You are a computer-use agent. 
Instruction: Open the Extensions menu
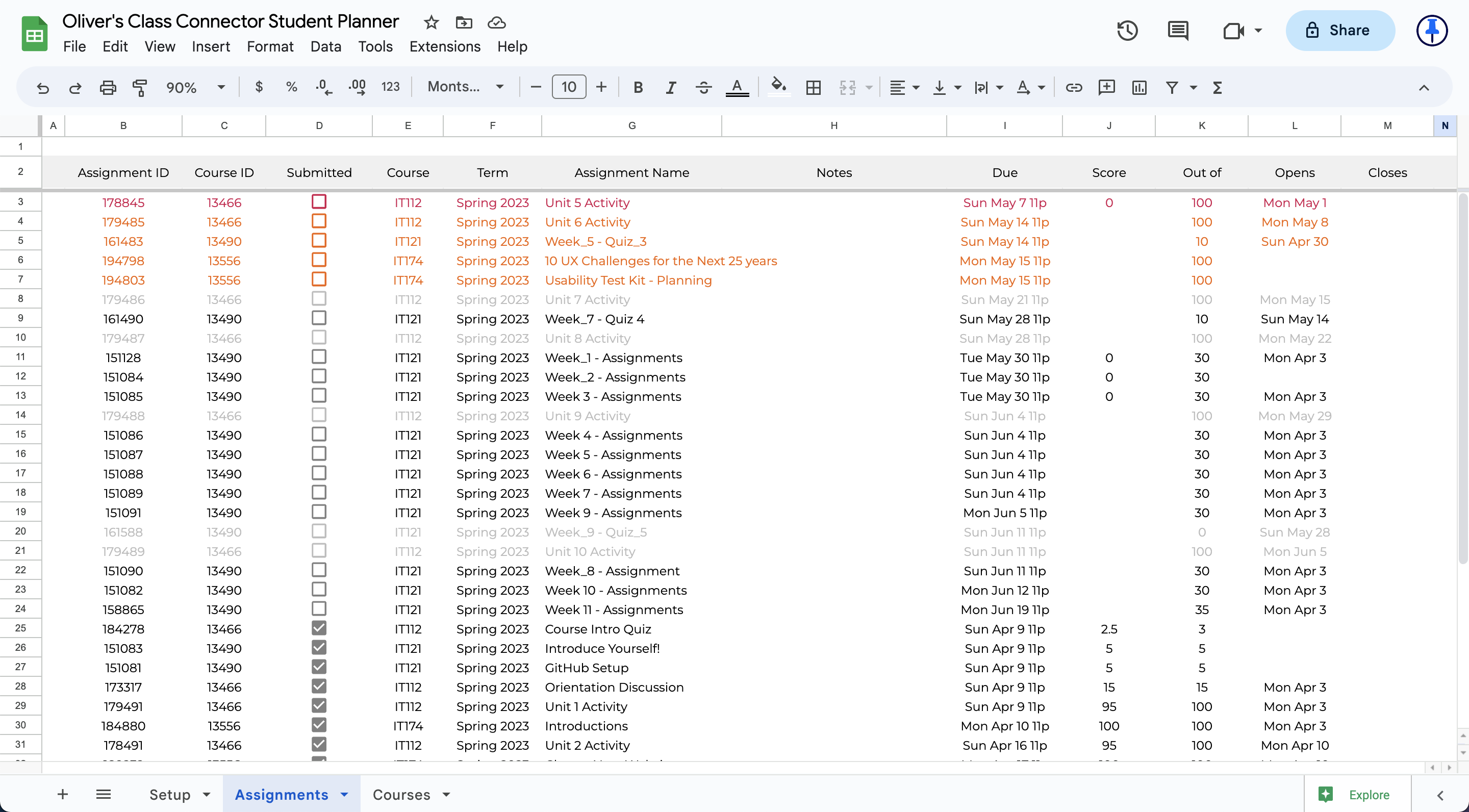pyautogui.click(x=445, y=46)
